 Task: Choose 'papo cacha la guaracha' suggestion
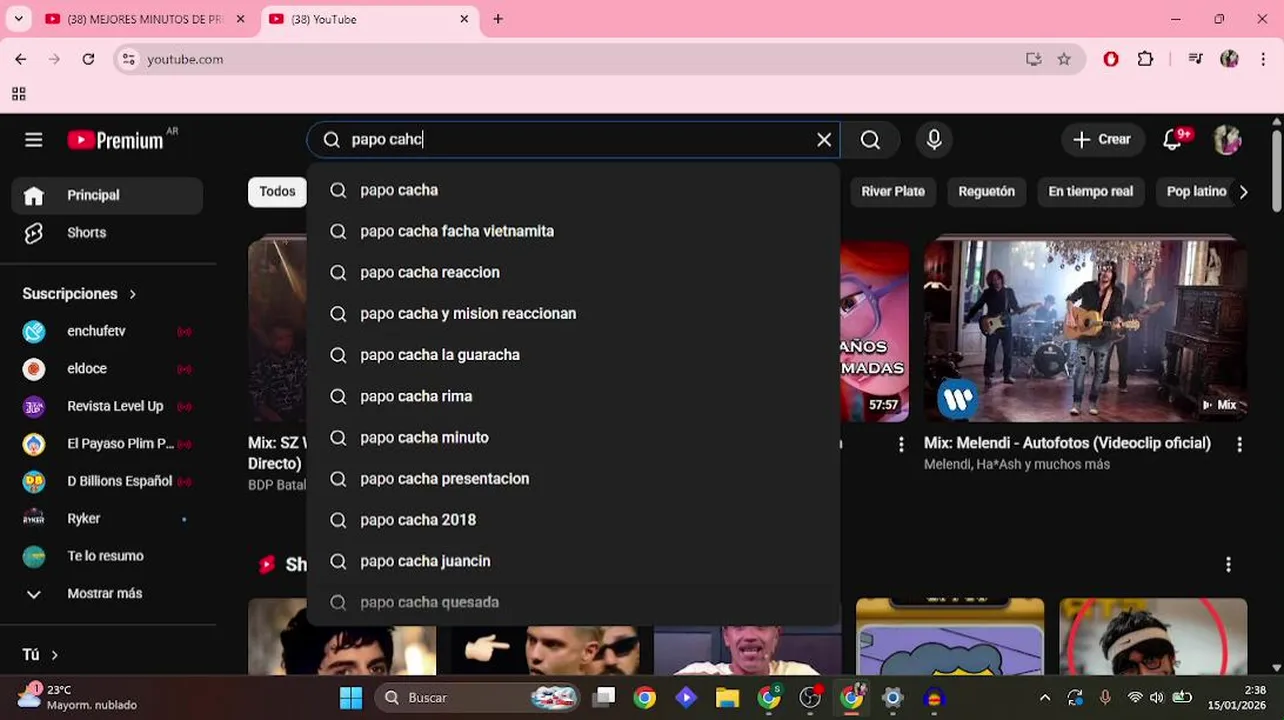(573, 355)
